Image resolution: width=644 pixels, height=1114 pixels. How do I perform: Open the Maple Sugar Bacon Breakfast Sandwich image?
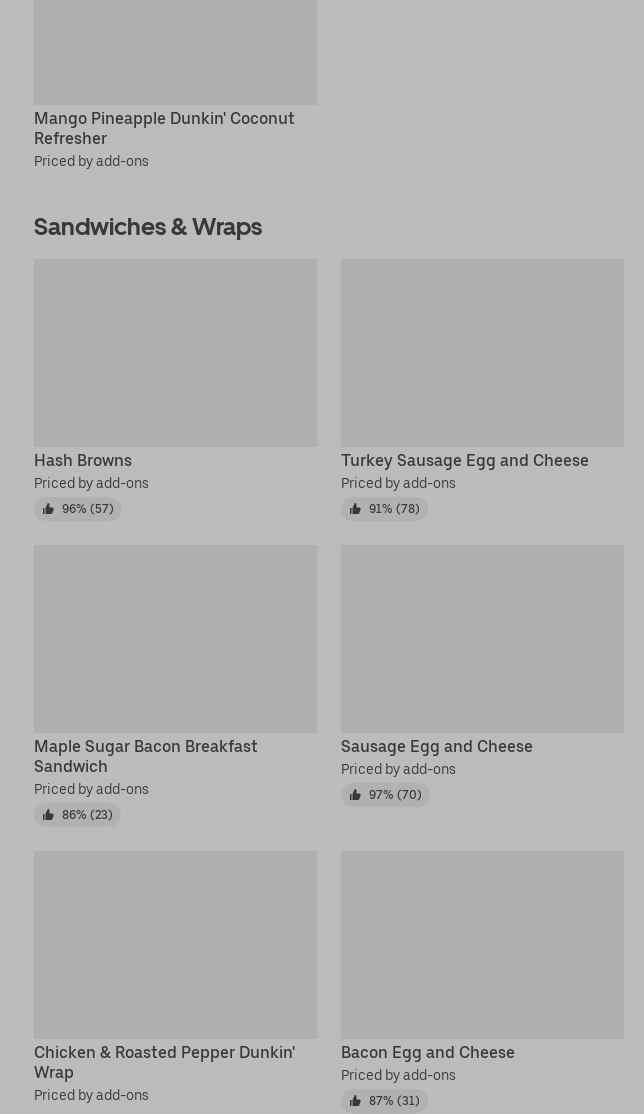[x=176, y=639]
